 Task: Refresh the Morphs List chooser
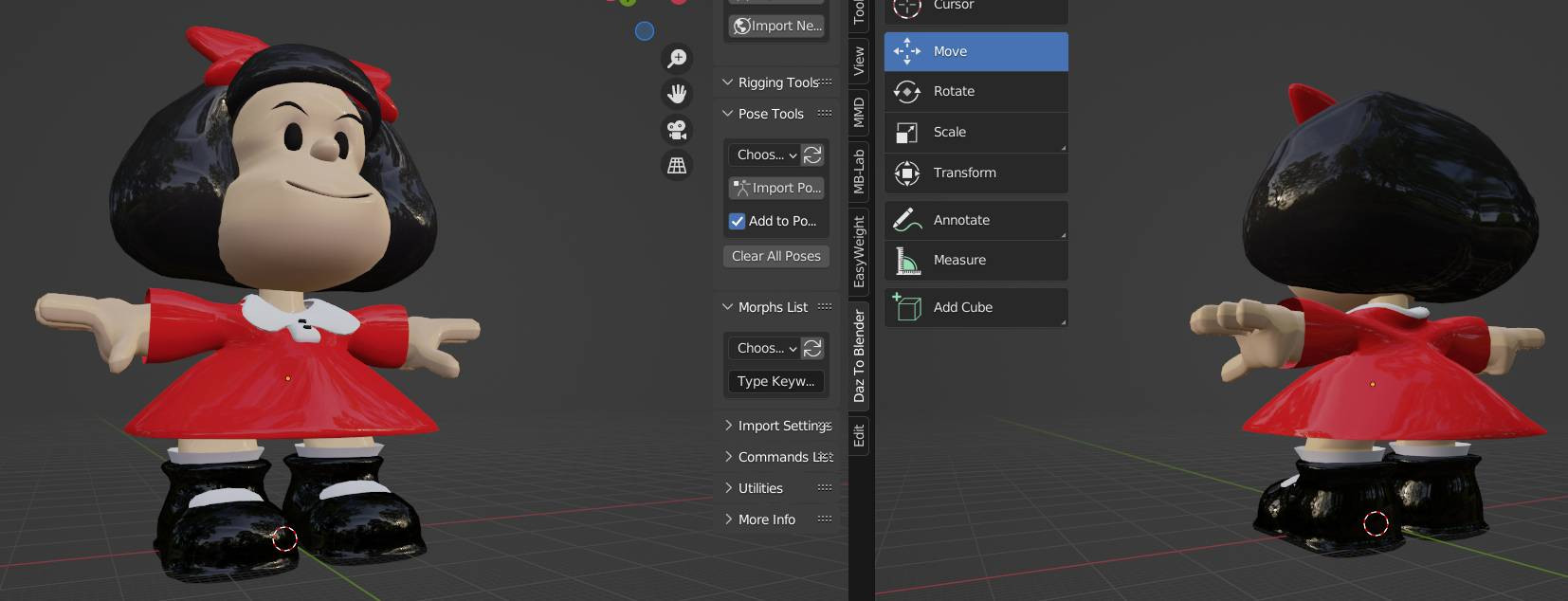(812, 348)
